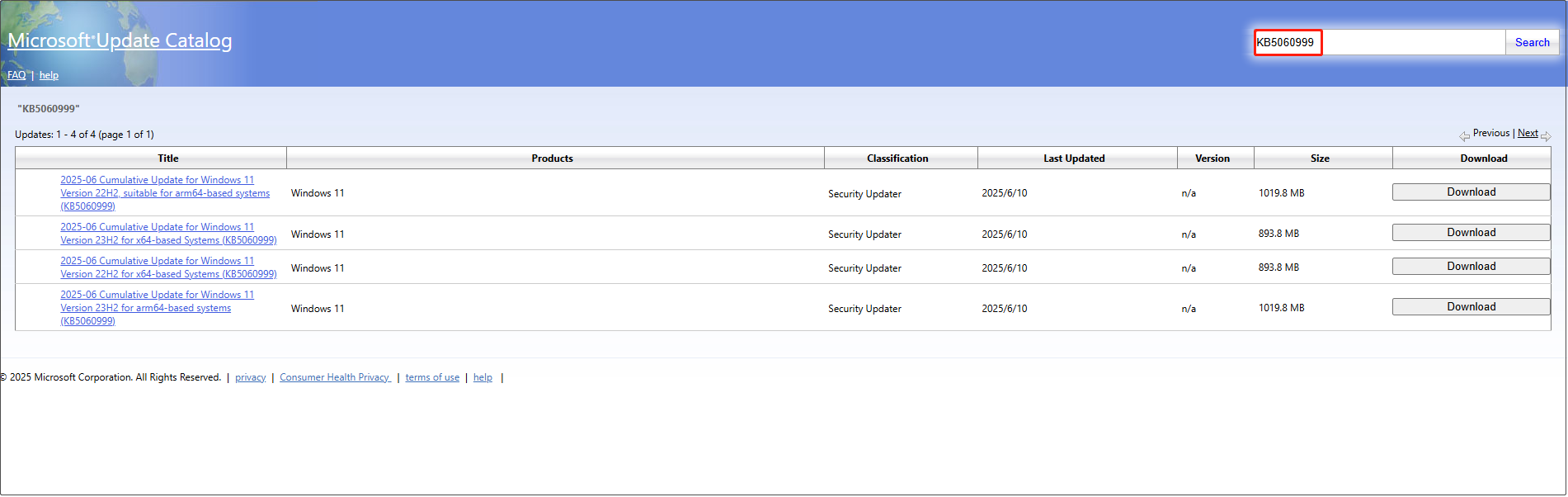Viewport: 1568px width, 497px height.
Task: Download the 22H2 arm64 cumulative update
Action: (1471, 192)
